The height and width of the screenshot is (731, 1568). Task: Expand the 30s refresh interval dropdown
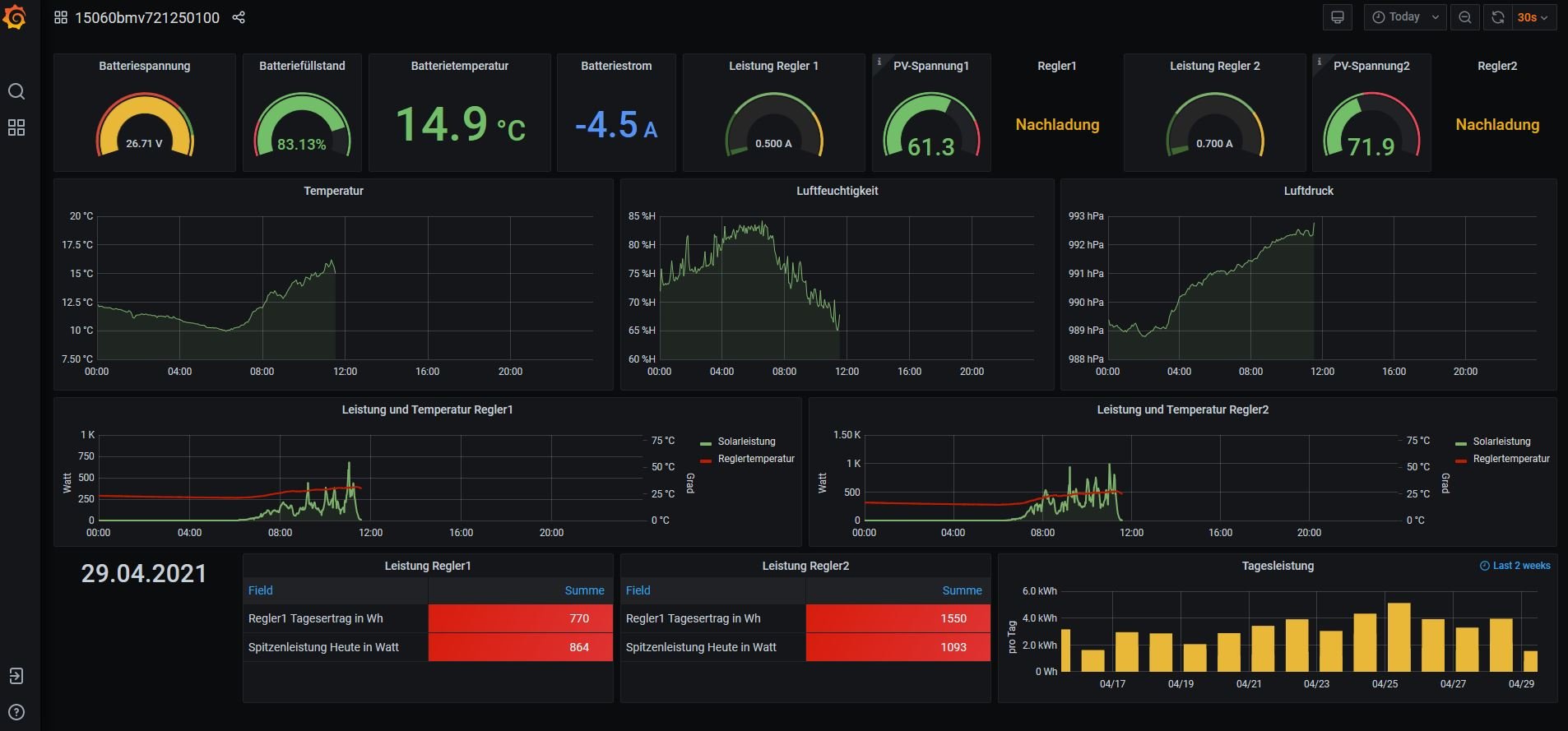point(1533,17)
